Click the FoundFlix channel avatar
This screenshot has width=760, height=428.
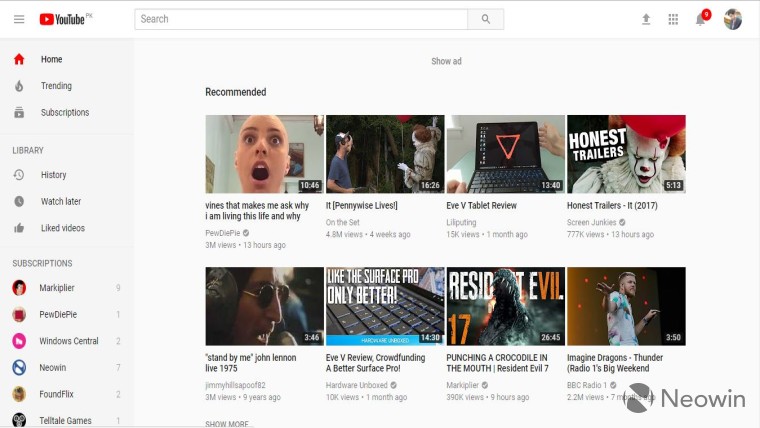click(19, 394)
